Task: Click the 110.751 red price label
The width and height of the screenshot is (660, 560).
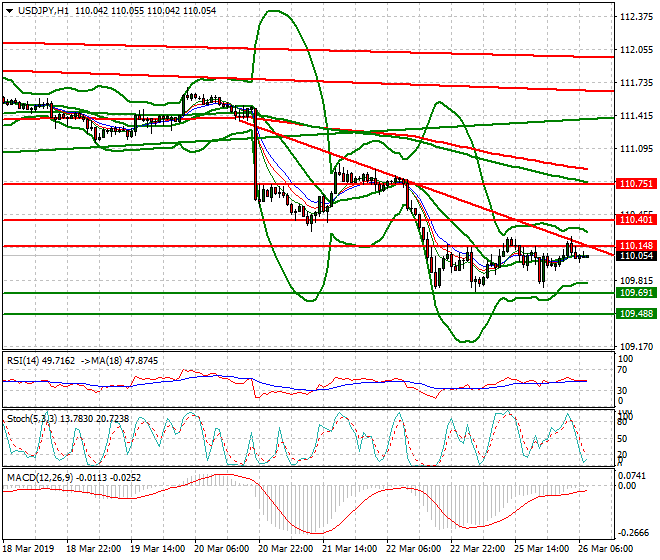Action: click(636, 184)
